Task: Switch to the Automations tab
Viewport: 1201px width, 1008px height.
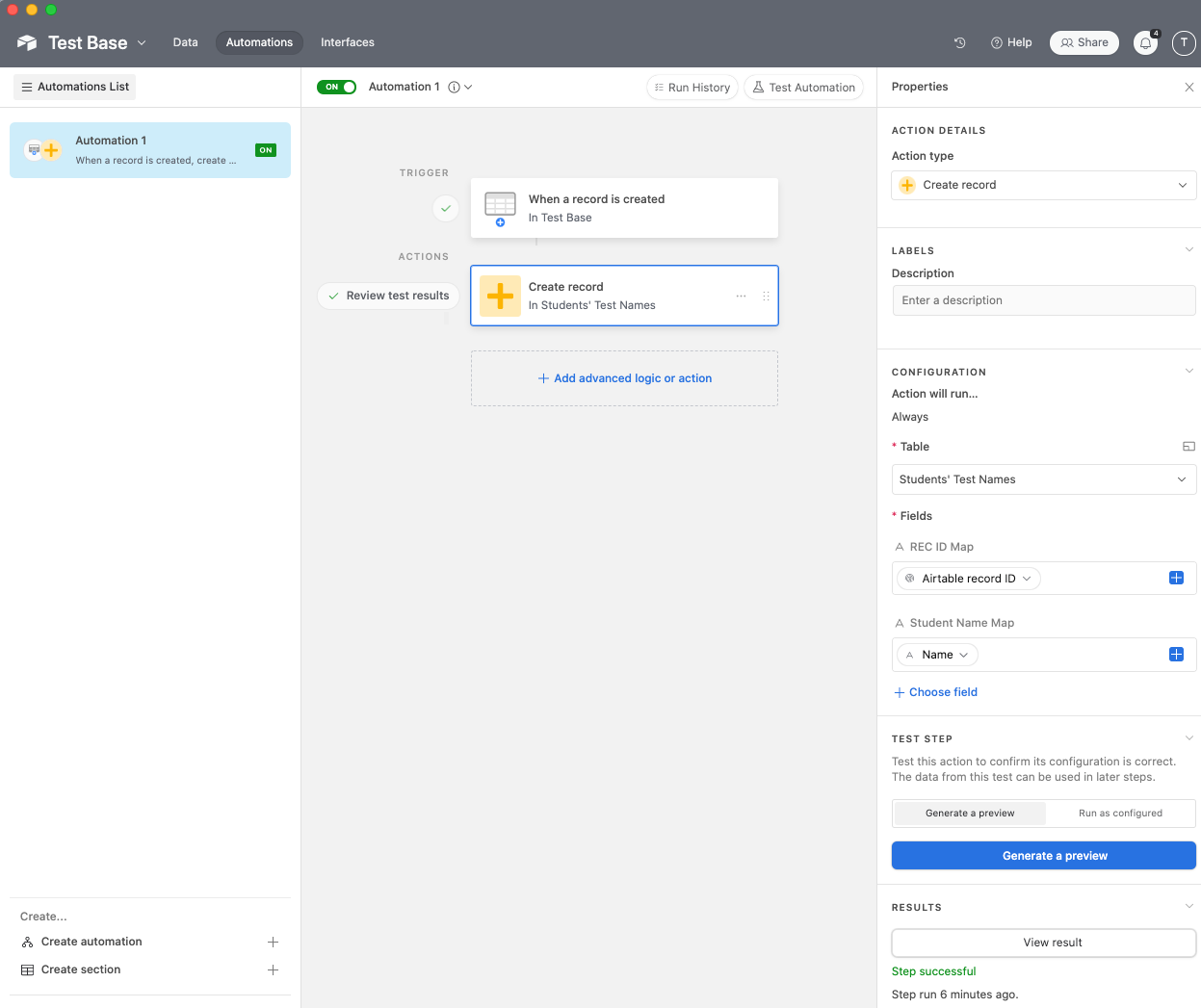Action: [259, 42]
